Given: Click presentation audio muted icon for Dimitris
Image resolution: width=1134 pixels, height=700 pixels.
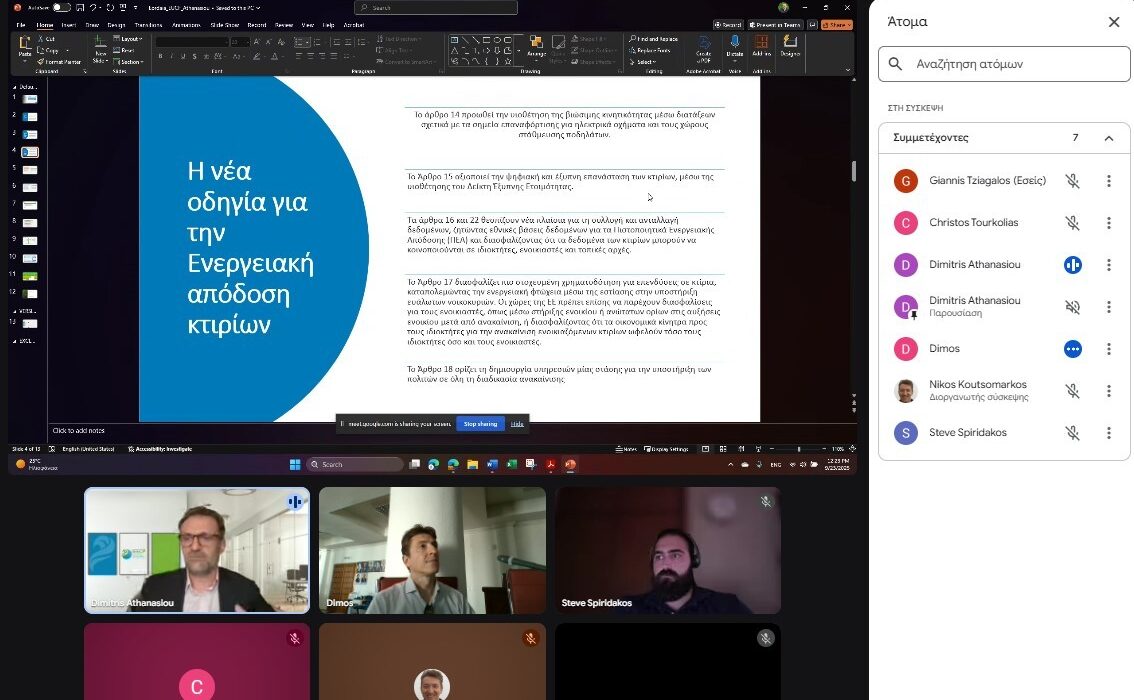Looking at the screenshot, I should [x=1072, y=307].
